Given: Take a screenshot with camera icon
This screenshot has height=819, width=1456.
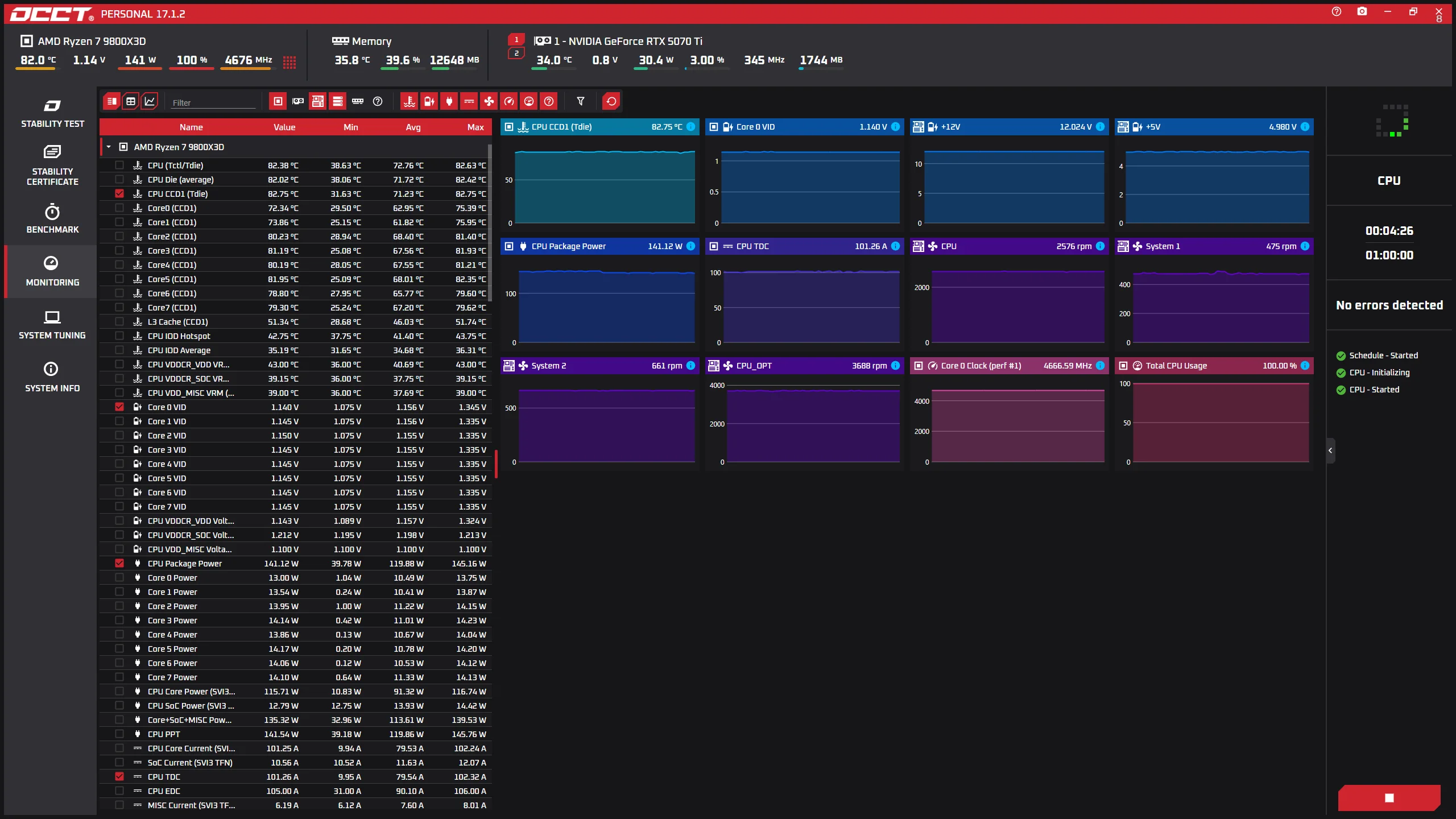Looking at the screenshot, I should pos(1362,11).
